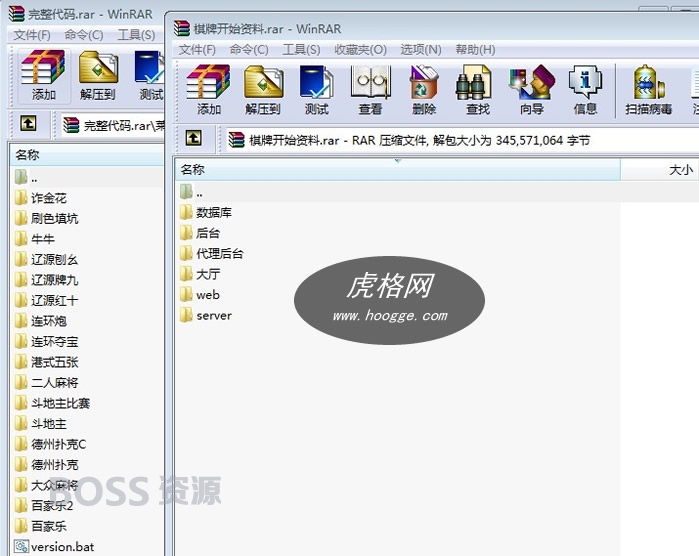699x556 pixels.
Task: Open 命令(C) menu in back window
Action: coord(83,35)
